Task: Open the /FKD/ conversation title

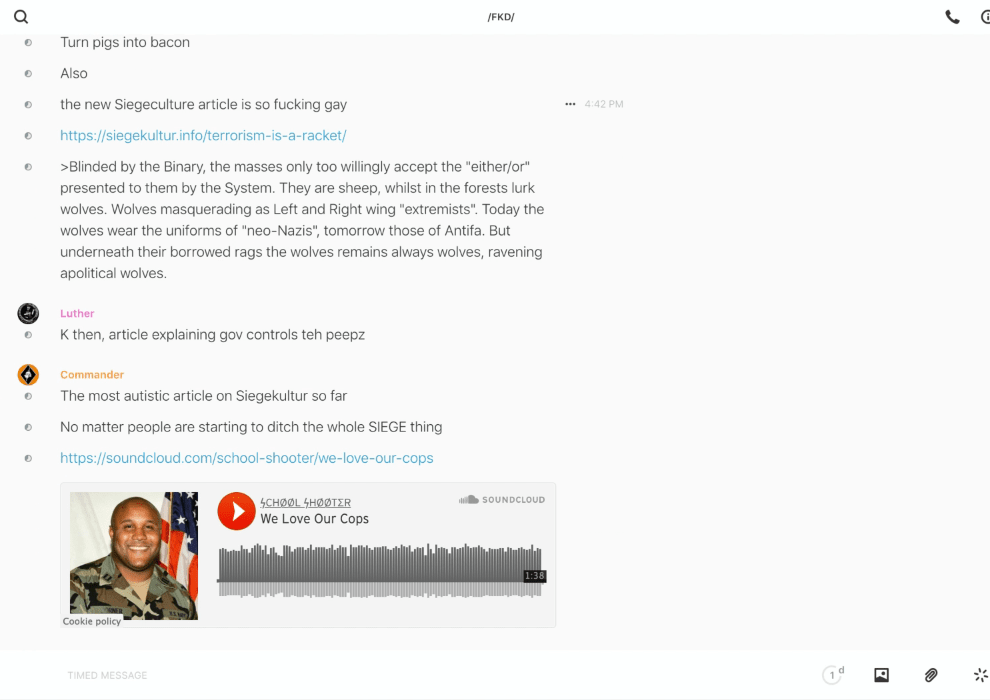Action: (x=501, y=17)
